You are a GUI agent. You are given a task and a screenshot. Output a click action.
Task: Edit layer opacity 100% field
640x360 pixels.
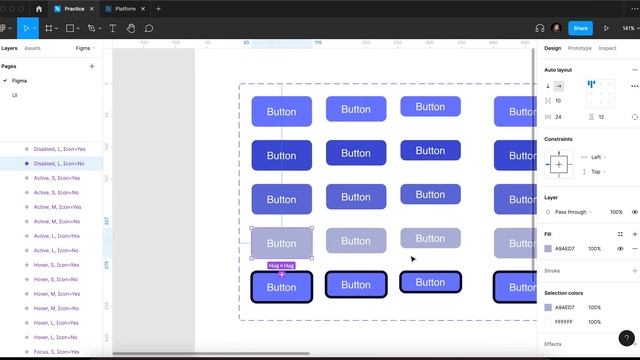tap(616, 212)
